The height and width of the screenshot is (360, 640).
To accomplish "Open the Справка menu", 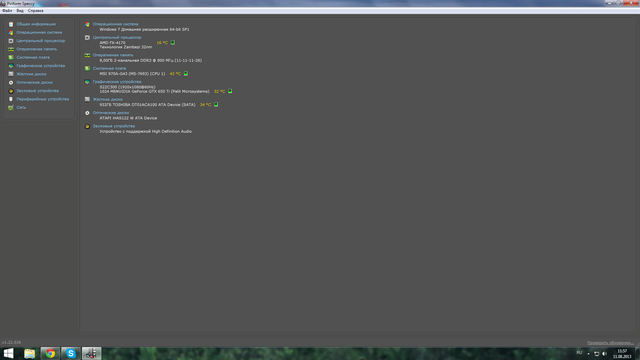I will click(x=36, y=11).
